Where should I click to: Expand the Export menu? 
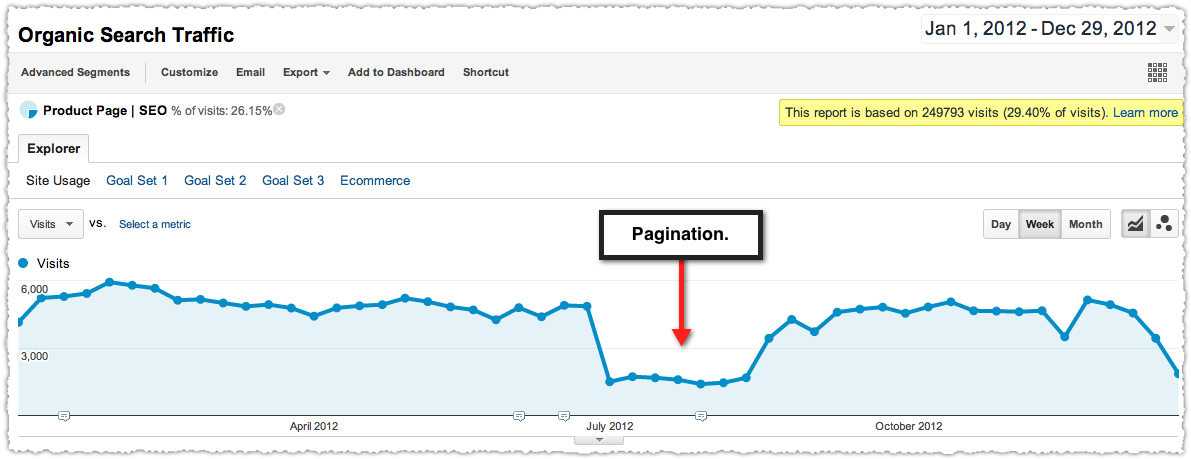(306, 72)
